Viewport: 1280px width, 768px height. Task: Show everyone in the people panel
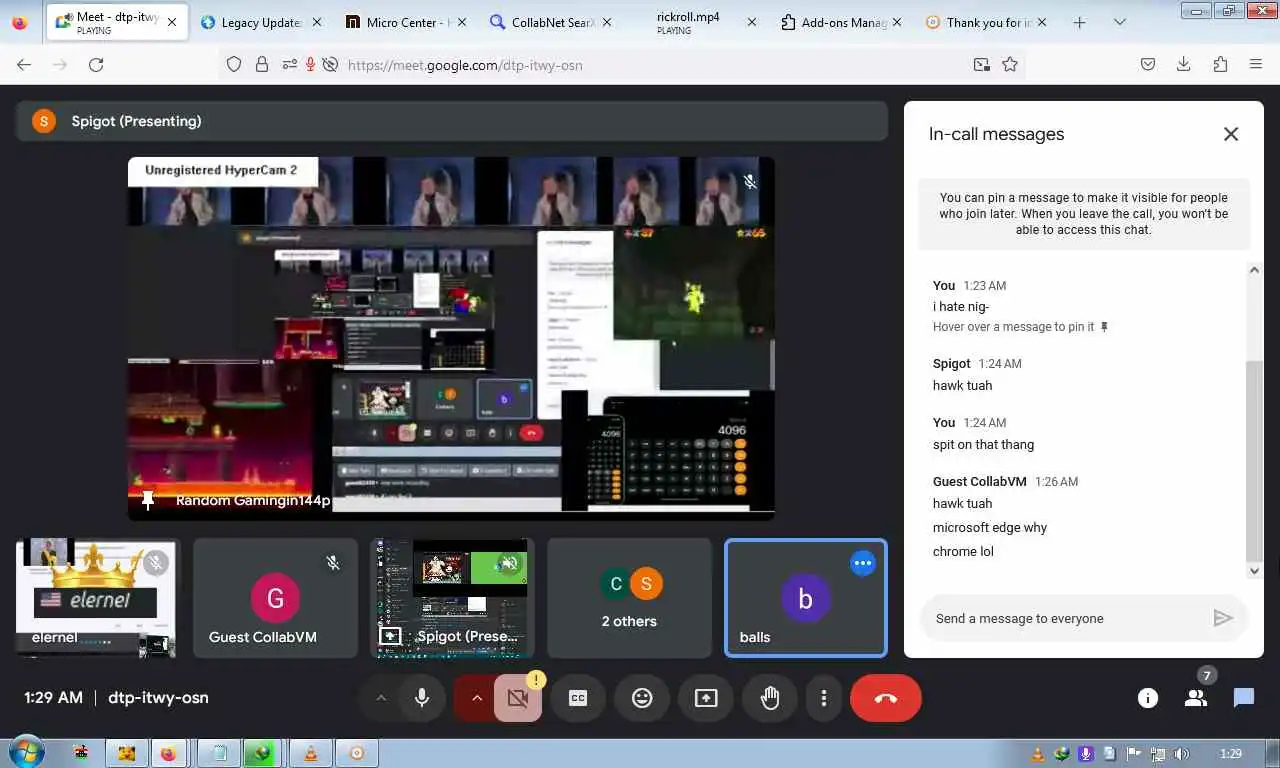pos(1196,698)
